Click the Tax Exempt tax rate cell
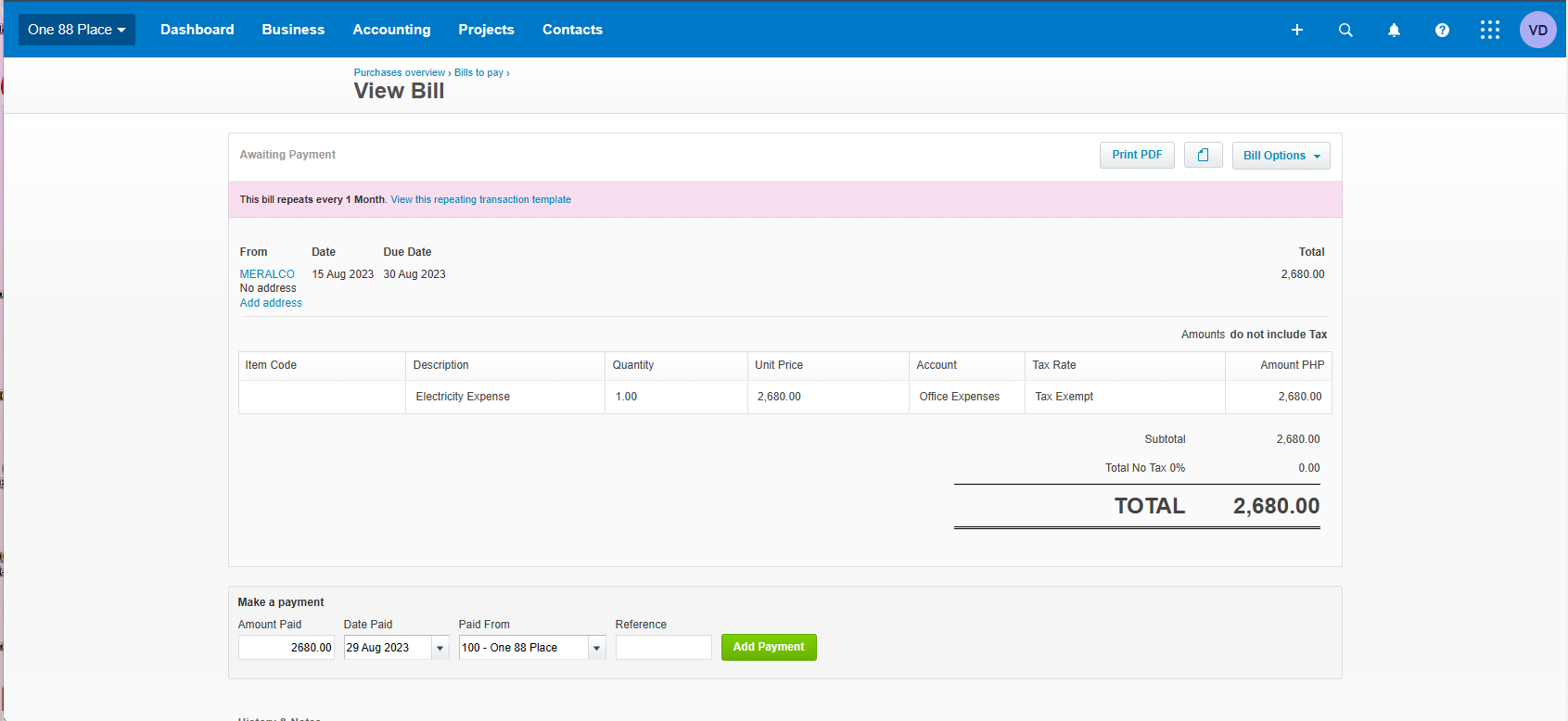 click(1125, 397)
